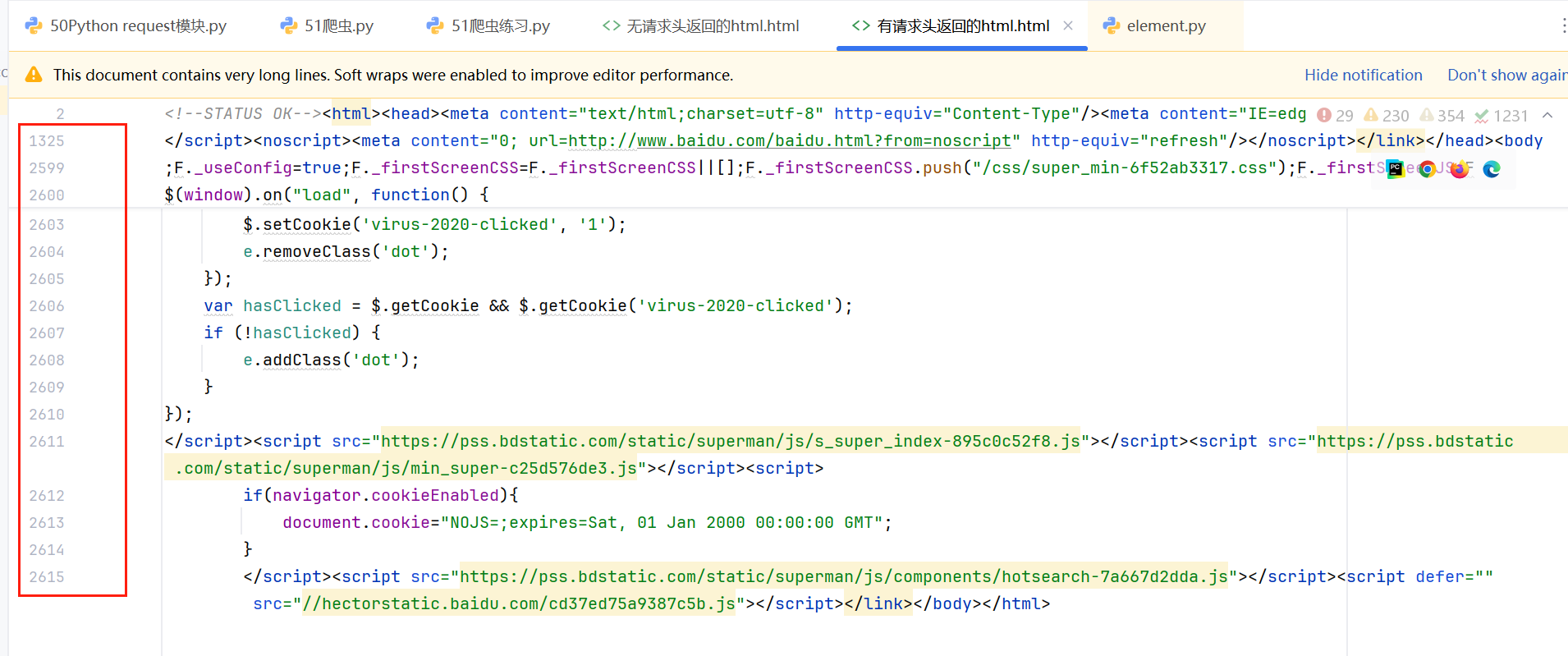Click the www.baidu.com noscript URL in code
This screenshot has height=656, width=1568.
click(x=789, y=141)
